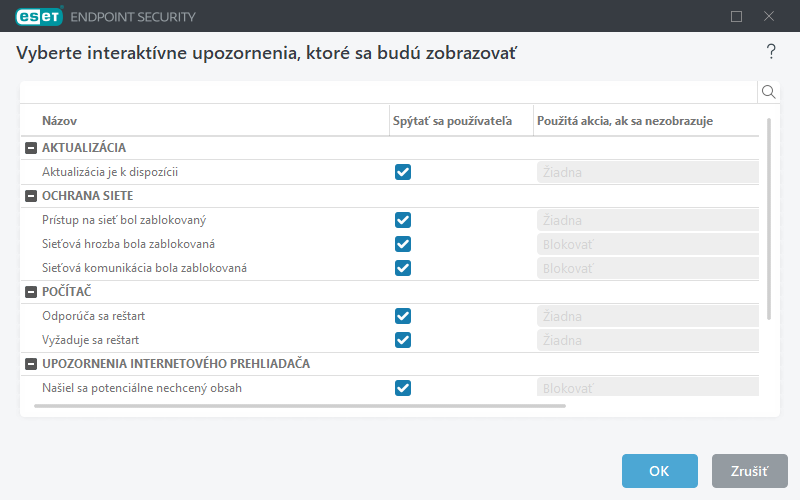Open action dropdown for 'Prístup na sieť bol zablokovaný'
The image size is (800, 500).
click(647, 220)
